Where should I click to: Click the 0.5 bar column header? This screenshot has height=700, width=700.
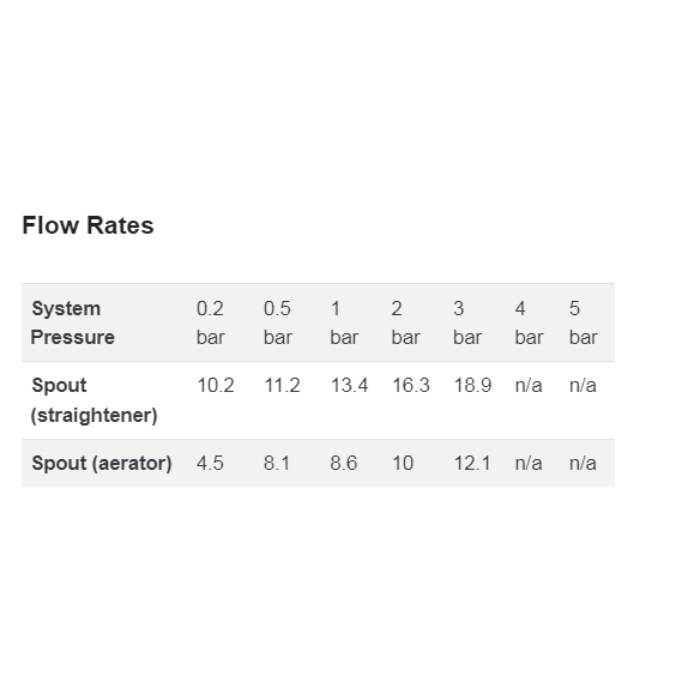pyautogui.click(x=277, y=323)
